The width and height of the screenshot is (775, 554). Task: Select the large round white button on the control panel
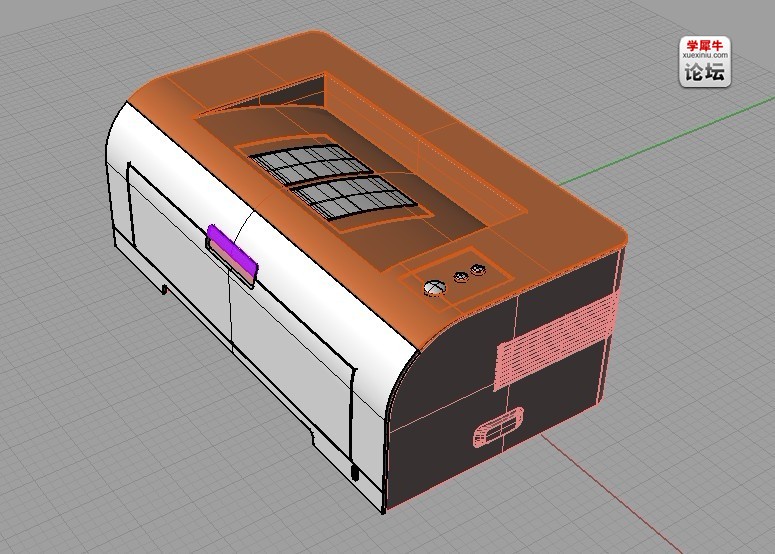434,287
